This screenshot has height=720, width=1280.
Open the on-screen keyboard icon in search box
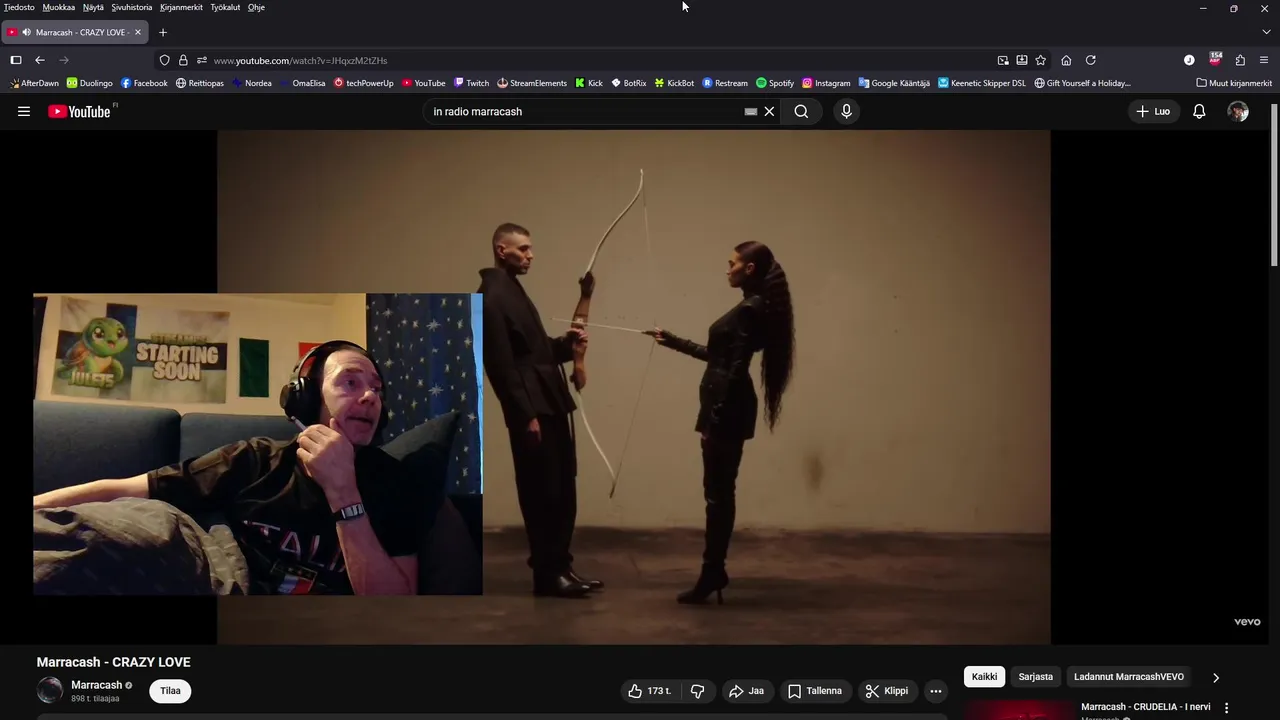coord(751,111)
